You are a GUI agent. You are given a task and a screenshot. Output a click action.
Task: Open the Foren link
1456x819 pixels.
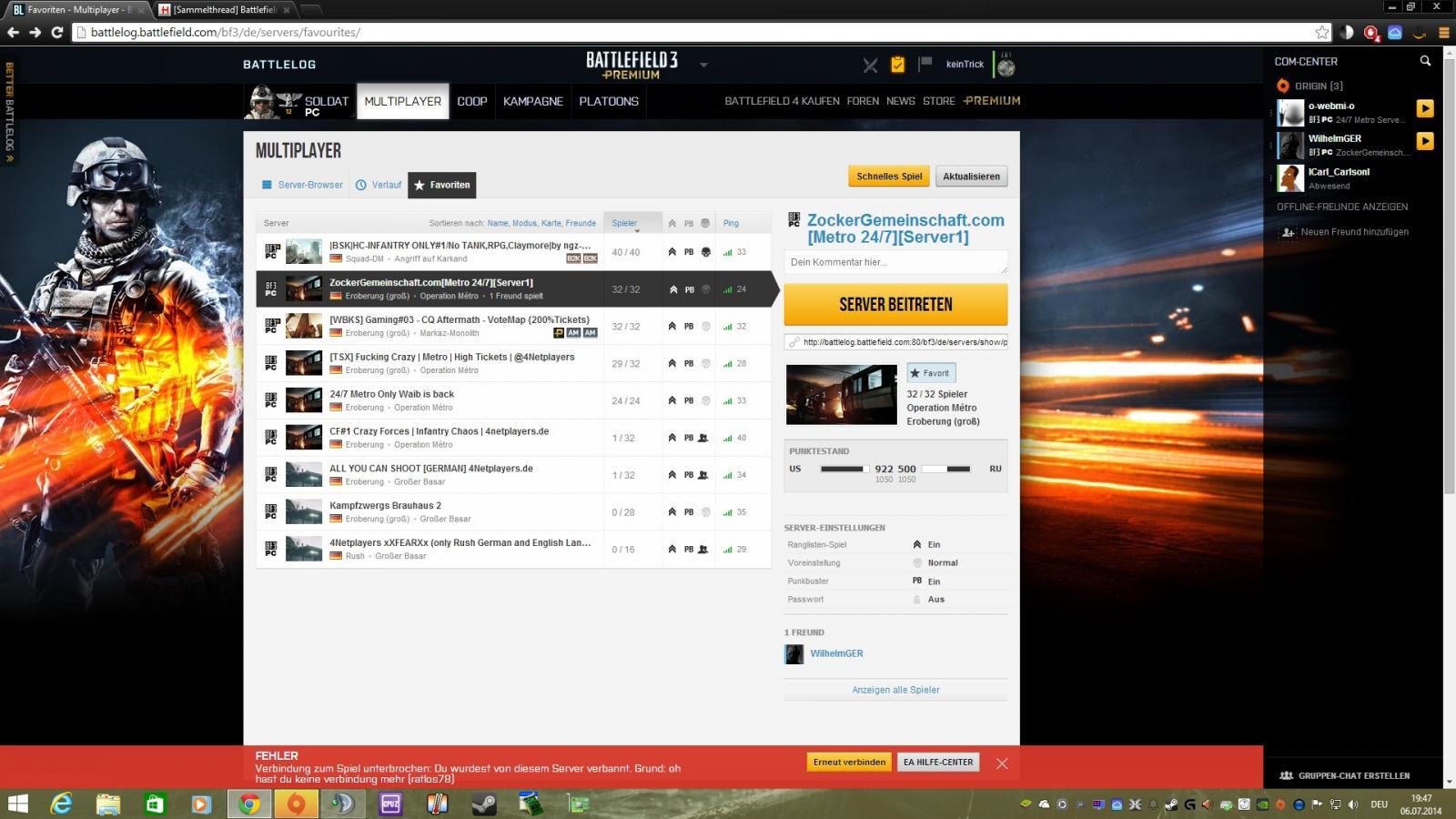(863, 101)
